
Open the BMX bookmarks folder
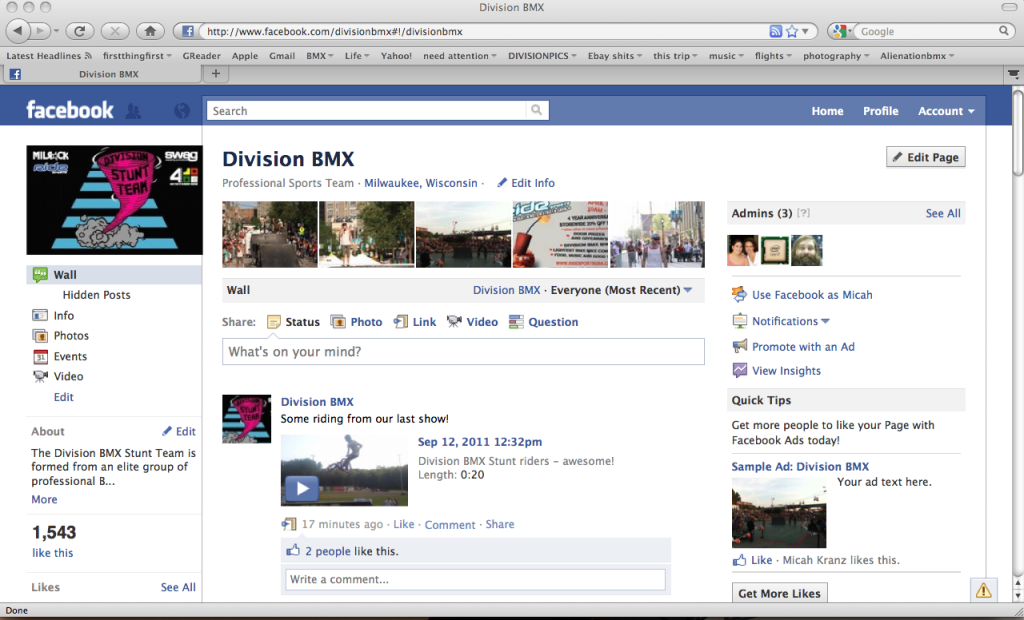click(x=320, y=56)
